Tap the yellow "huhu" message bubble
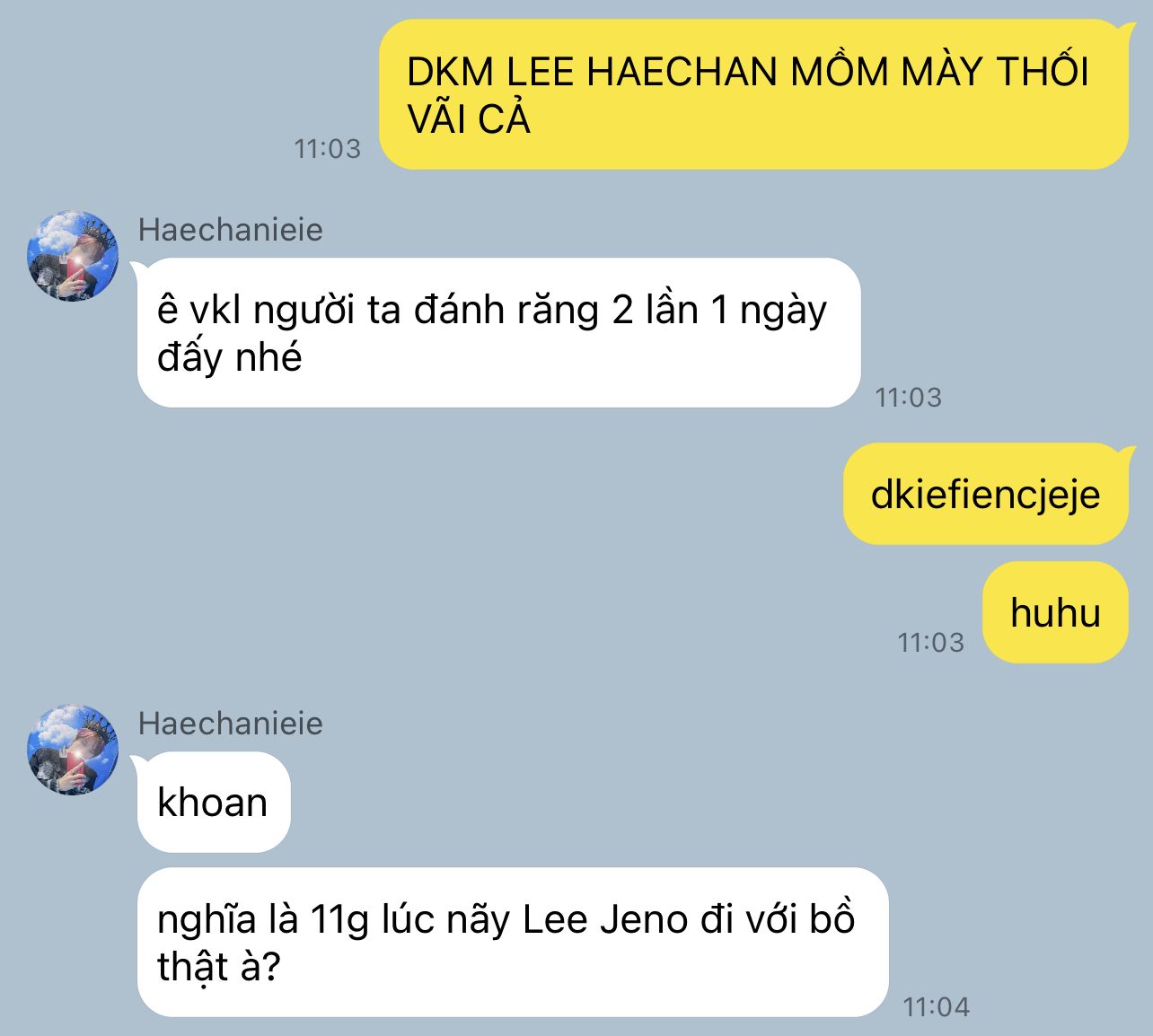 [x=1055, y=612]
